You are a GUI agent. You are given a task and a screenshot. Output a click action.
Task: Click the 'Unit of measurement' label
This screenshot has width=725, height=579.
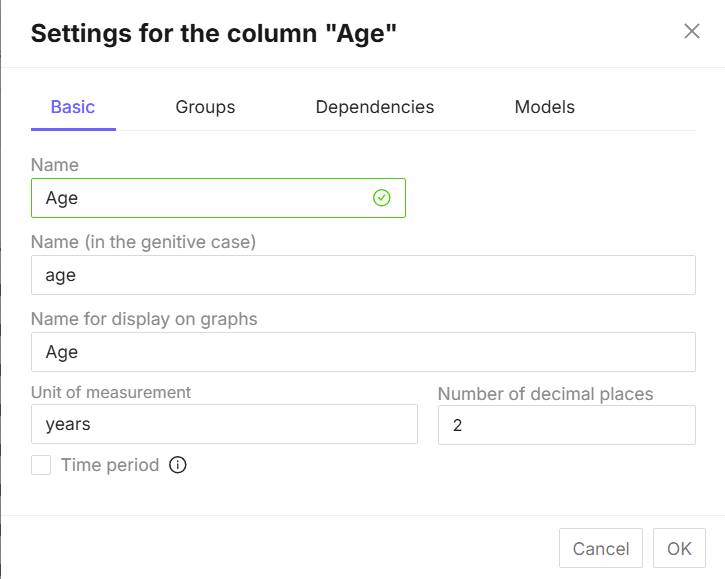click(111, 392)
